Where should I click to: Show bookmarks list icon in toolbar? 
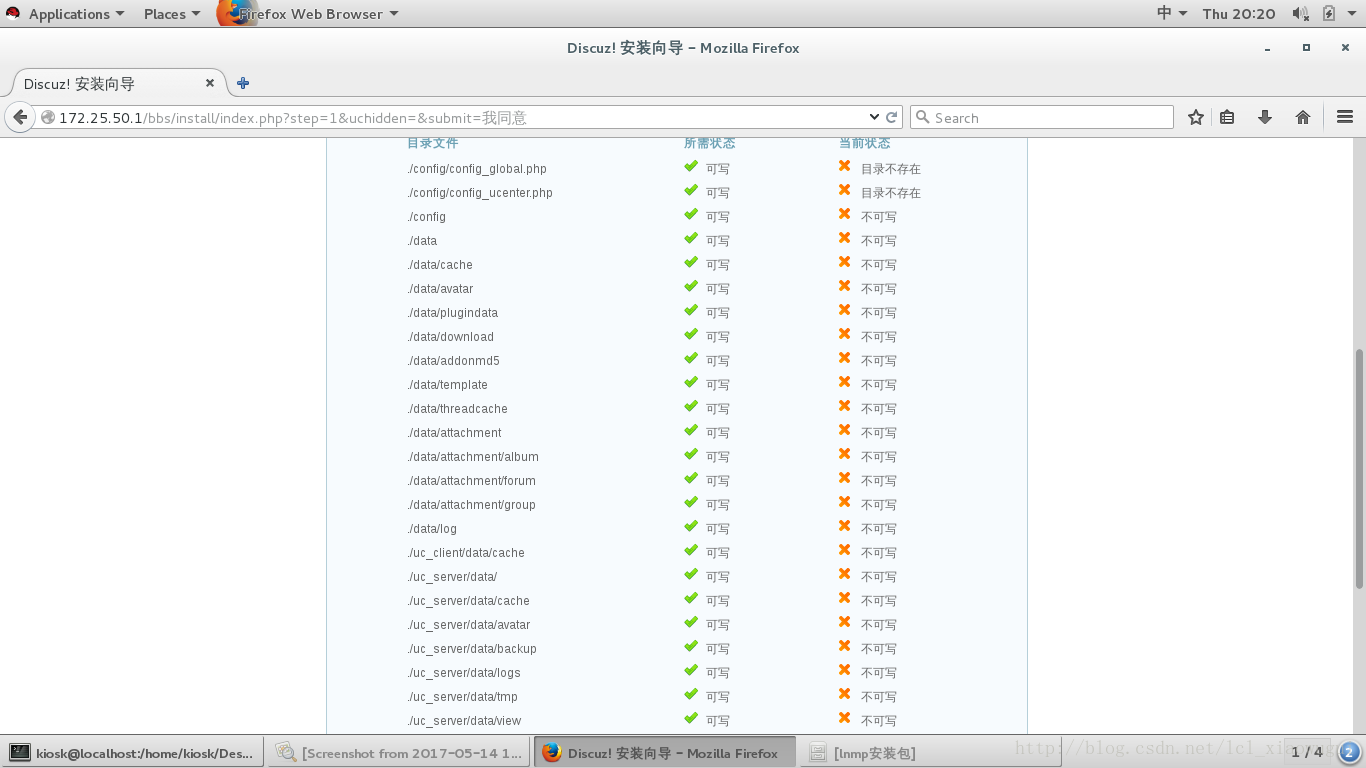tap(1227, 117)
